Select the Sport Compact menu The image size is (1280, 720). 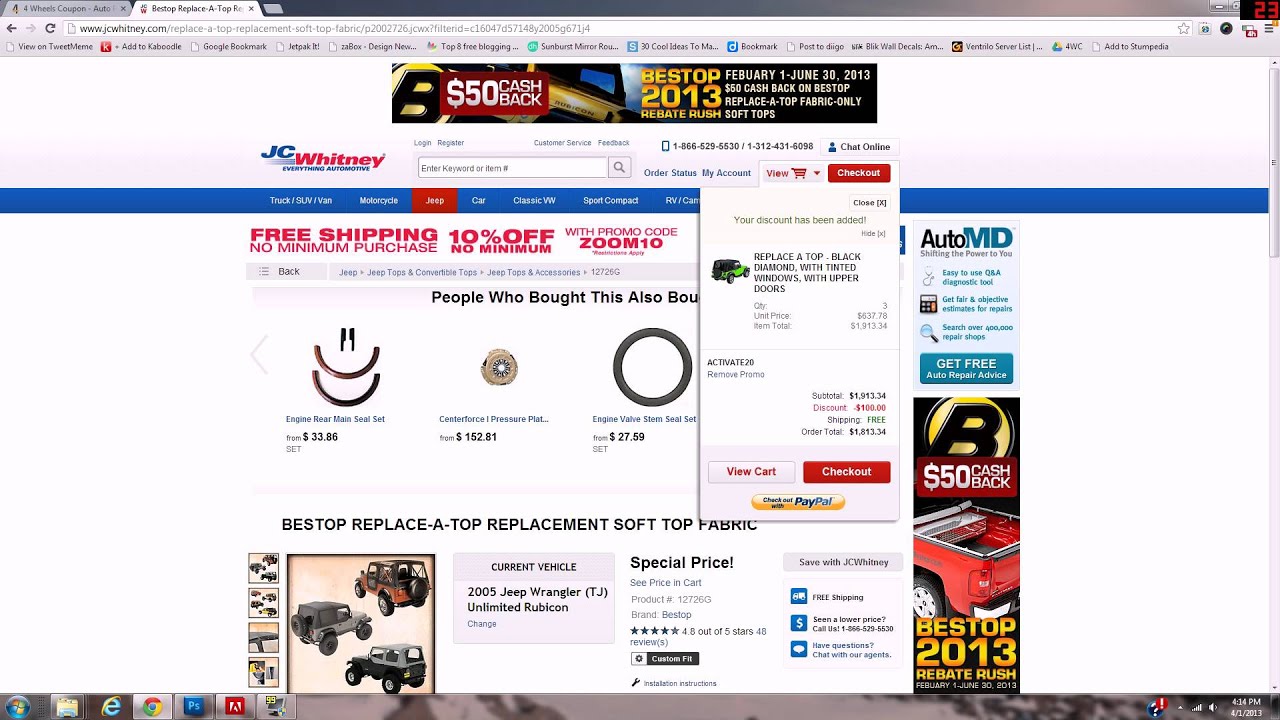(611, 200)
